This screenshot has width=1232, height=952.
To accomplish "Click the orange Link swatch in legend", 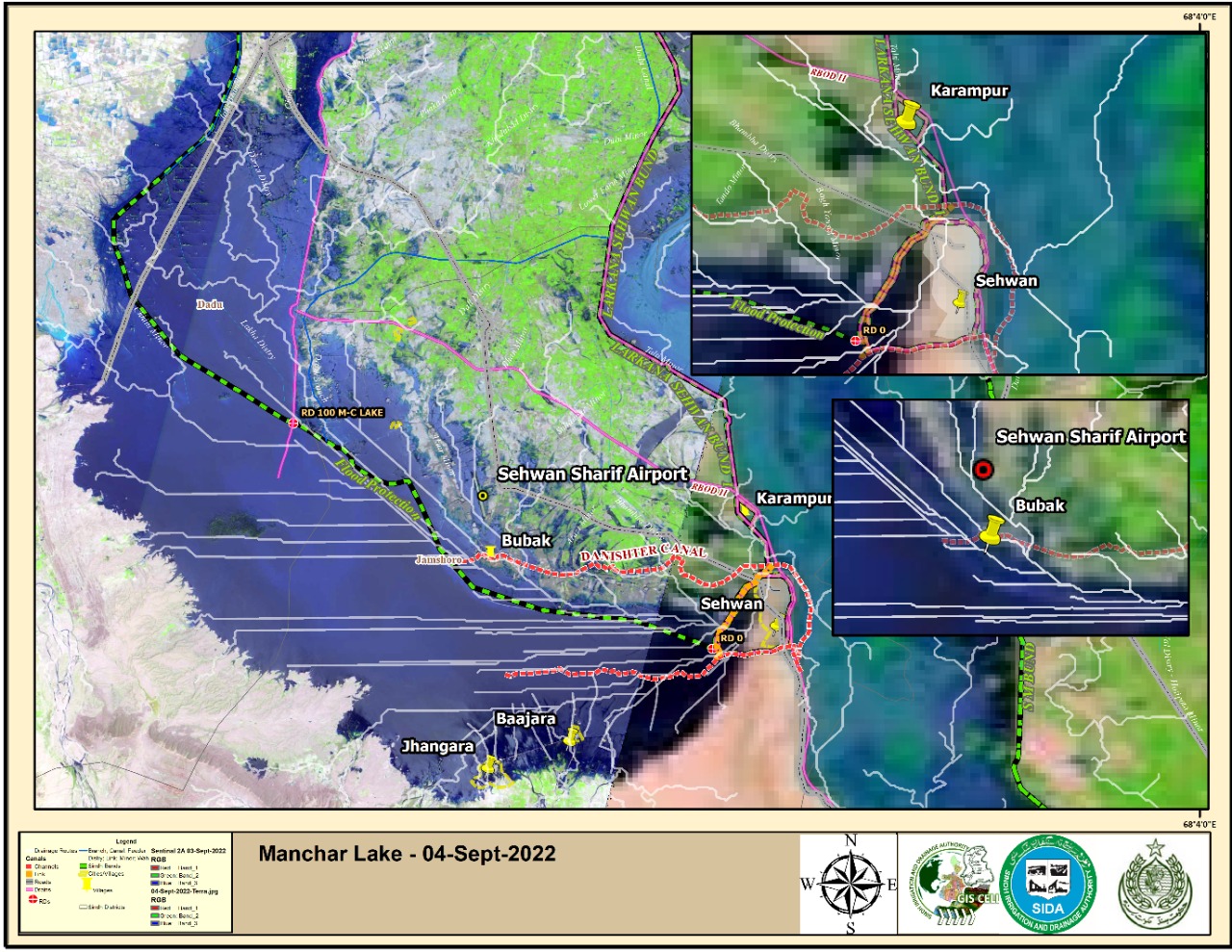I will coord(30,874).
